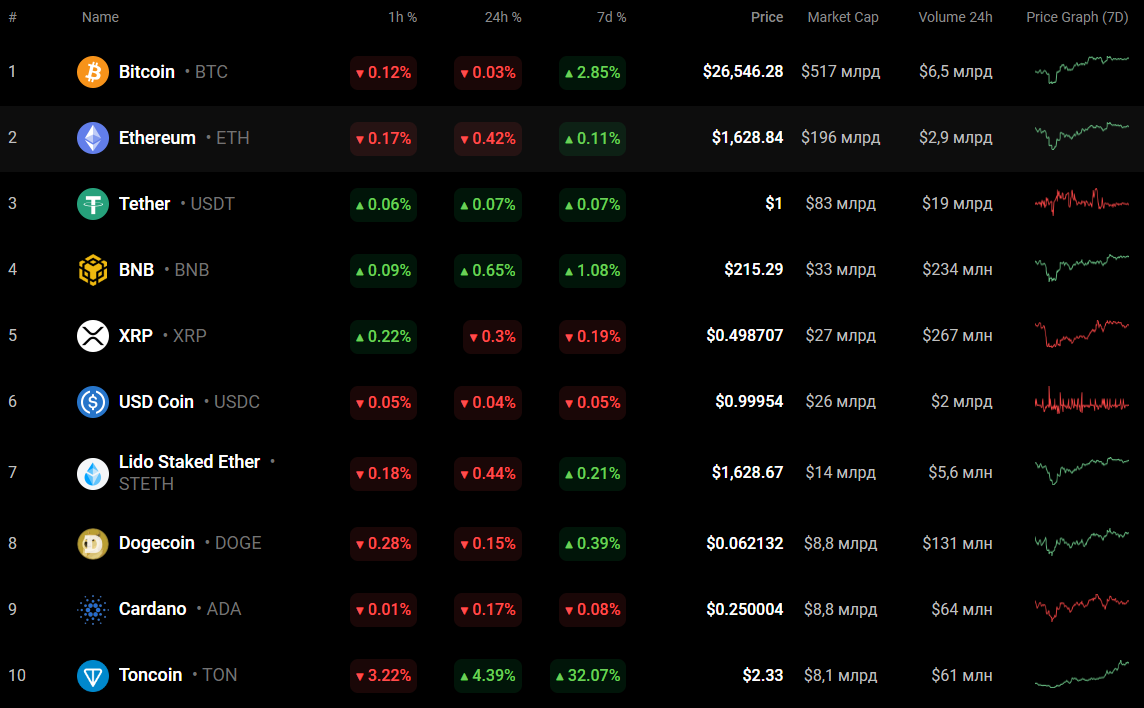Viewport: 1144px width, 708px height.
Task: Click Tether volume $19 млрд
Action: tap(956, 204)
